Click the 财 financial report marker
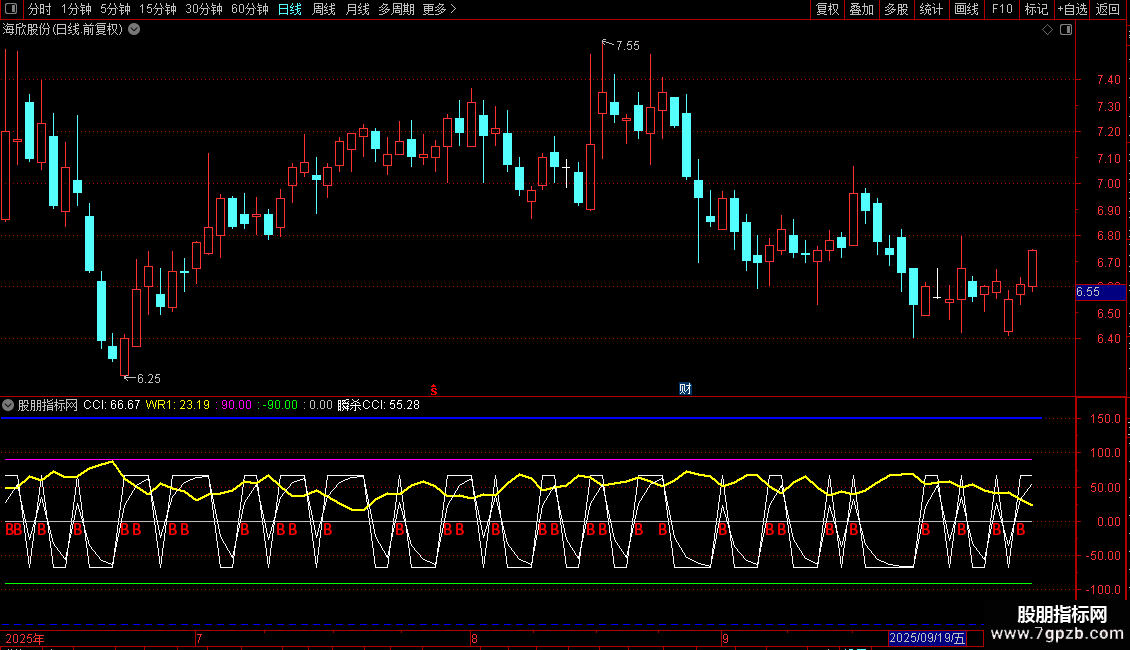Image resolution: width=1130 pixels, height=650 pixels. 685,388
